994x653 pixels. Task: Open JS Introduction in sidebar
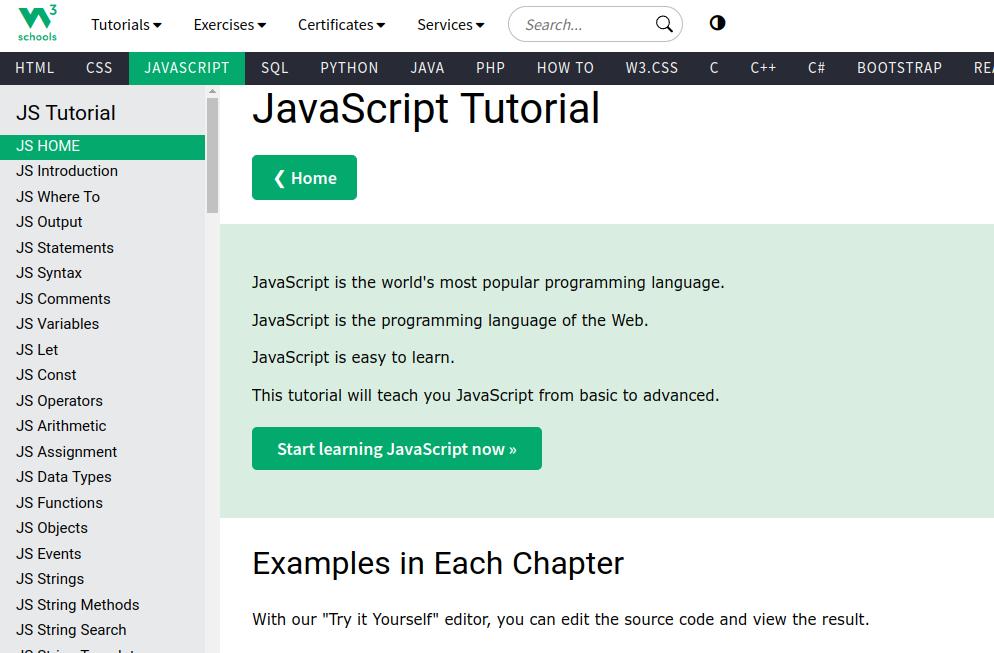pos(102,171)
